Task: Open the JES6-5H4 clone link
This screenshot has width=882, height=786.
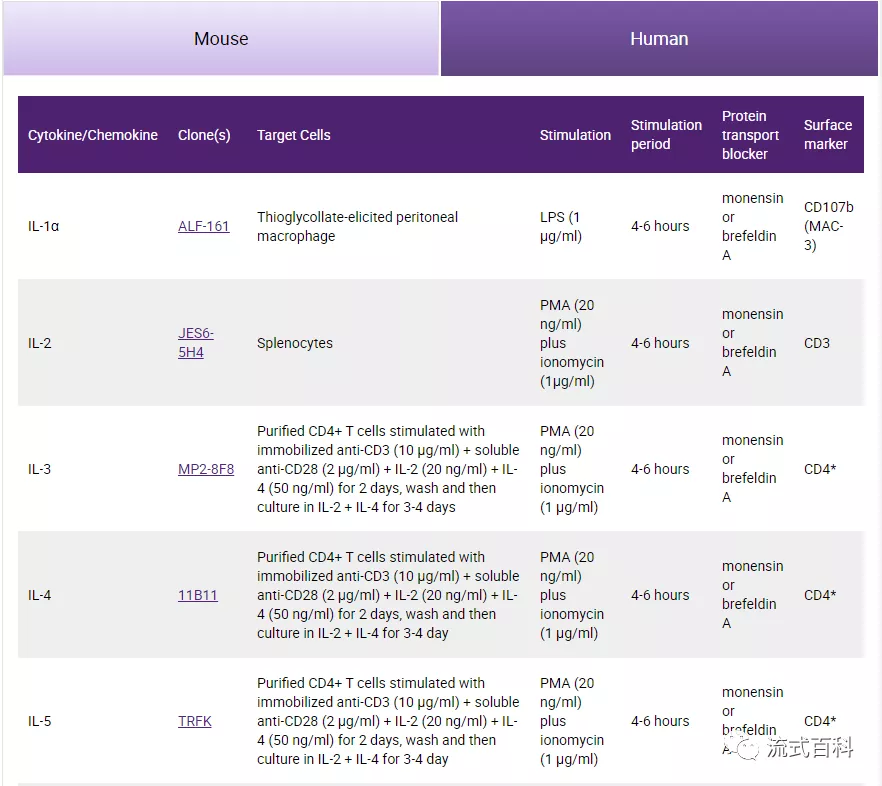Action: click(x=196, y=343)
